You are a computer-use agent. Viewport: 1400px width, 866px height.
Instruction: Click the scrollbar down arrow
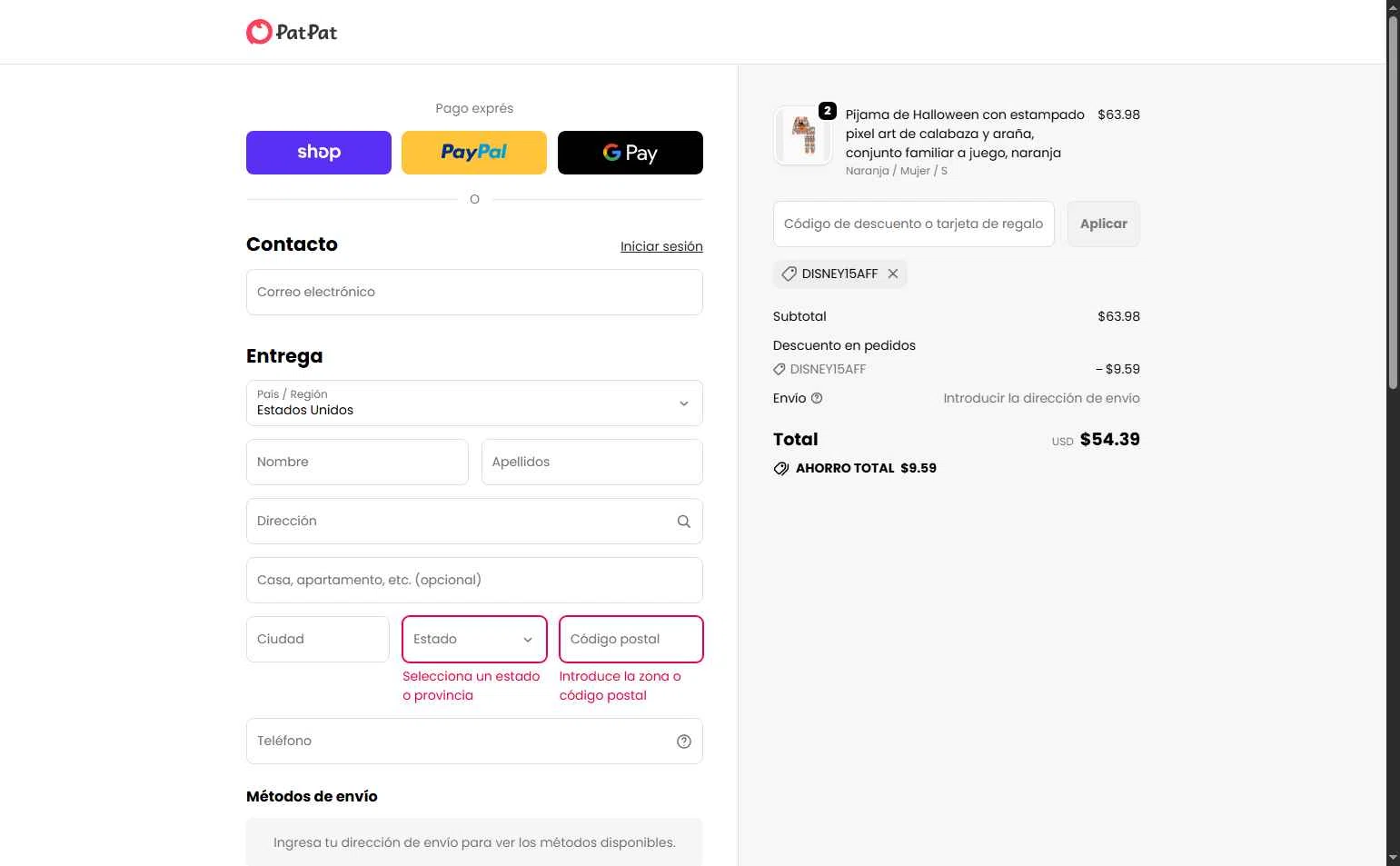click(x=1393, y=859)
